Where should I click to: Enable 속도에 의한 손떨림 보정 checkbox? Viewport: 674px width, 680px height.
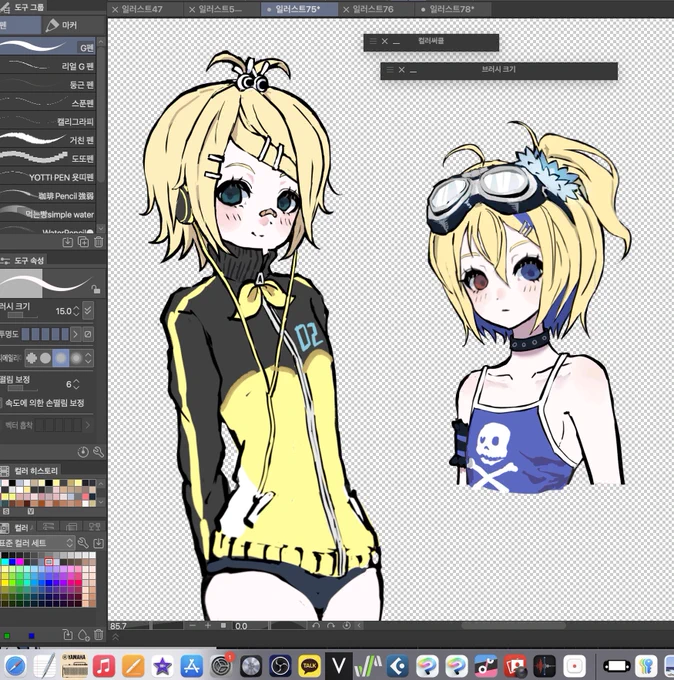point(1,403)
